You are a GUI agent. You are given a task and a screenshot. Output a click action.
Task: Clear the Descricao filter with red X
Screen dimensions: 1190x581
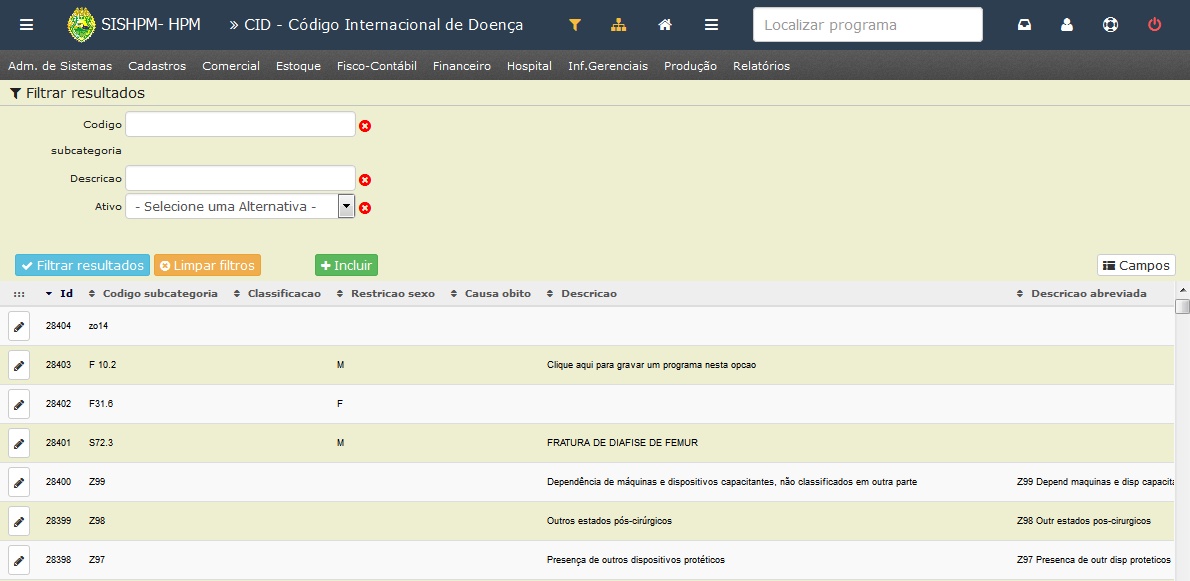pyautogui.click(x=365, y=180)
